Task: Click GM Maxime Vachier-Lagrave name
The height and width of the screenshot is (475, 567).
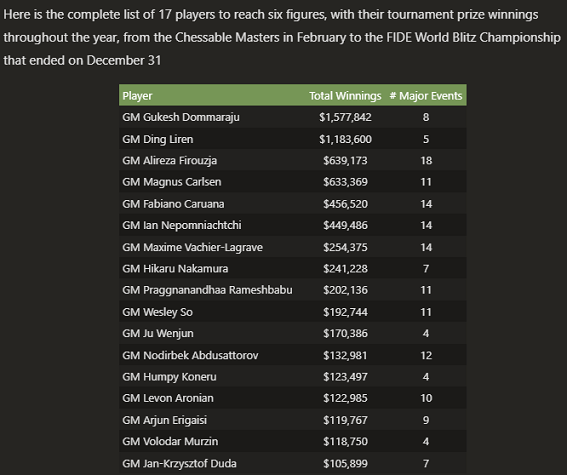Action: coord(192,247)
